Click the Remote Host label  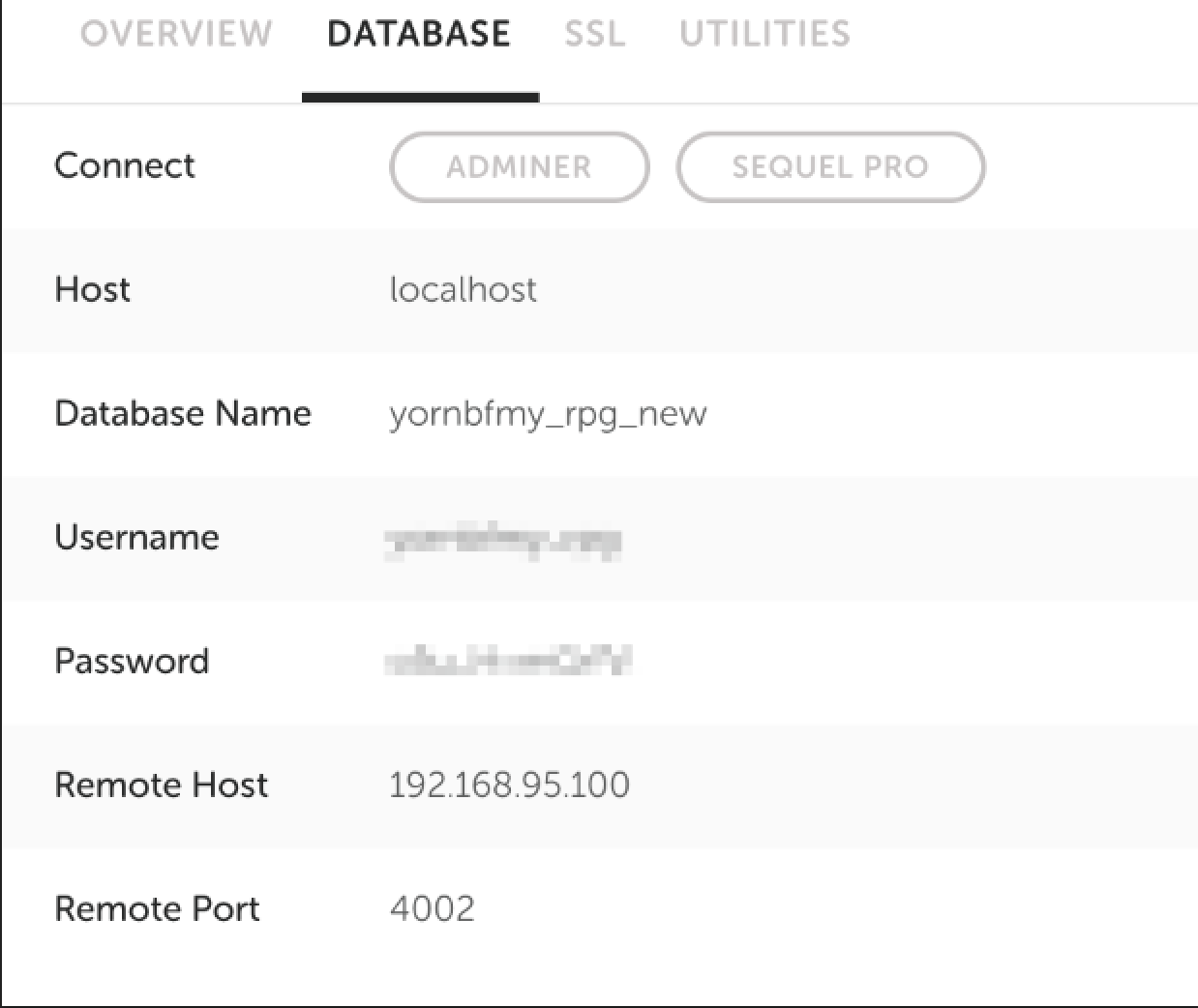[x=161, y=785]
